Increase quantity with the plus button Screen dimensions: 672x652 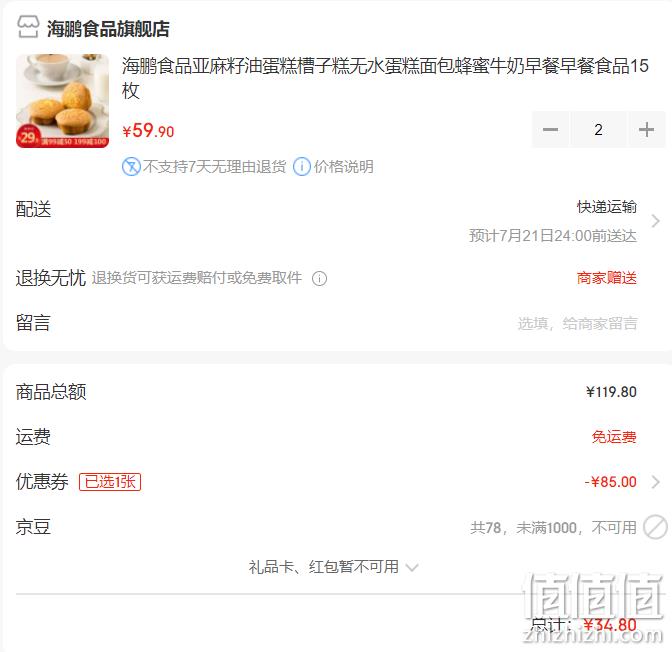[x=646, y=129]
